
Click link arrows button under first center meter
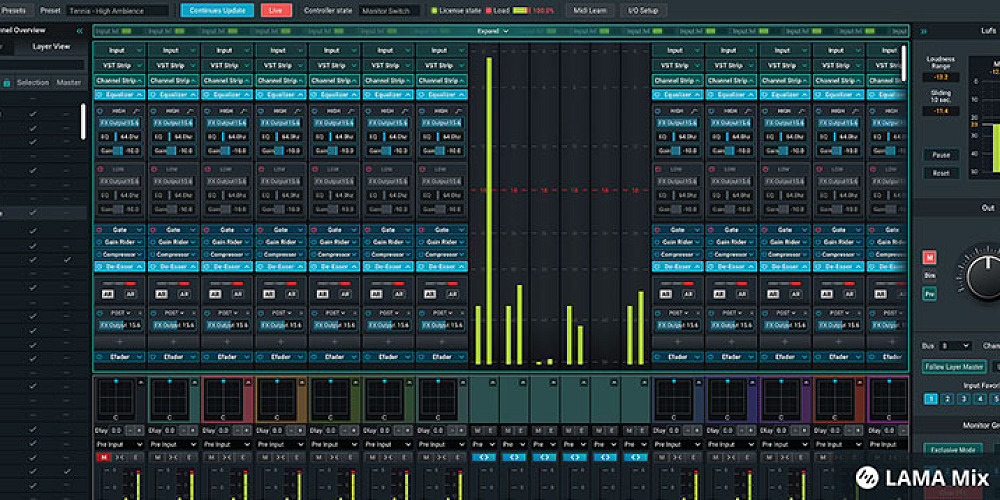coord(483,457)
